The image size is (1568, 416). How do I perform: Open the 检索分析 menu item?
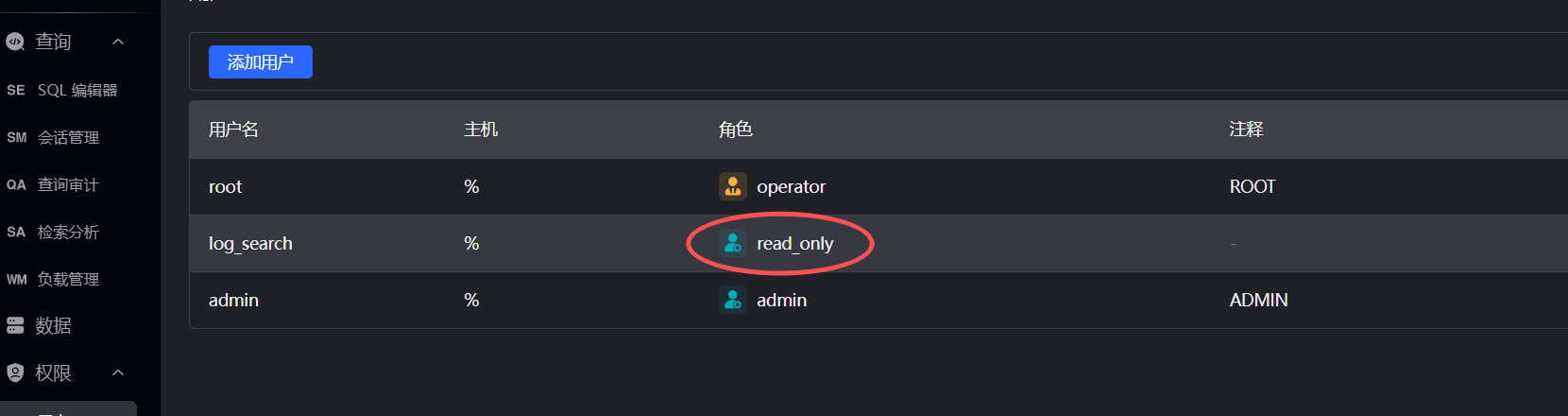[x=68, y=232]
